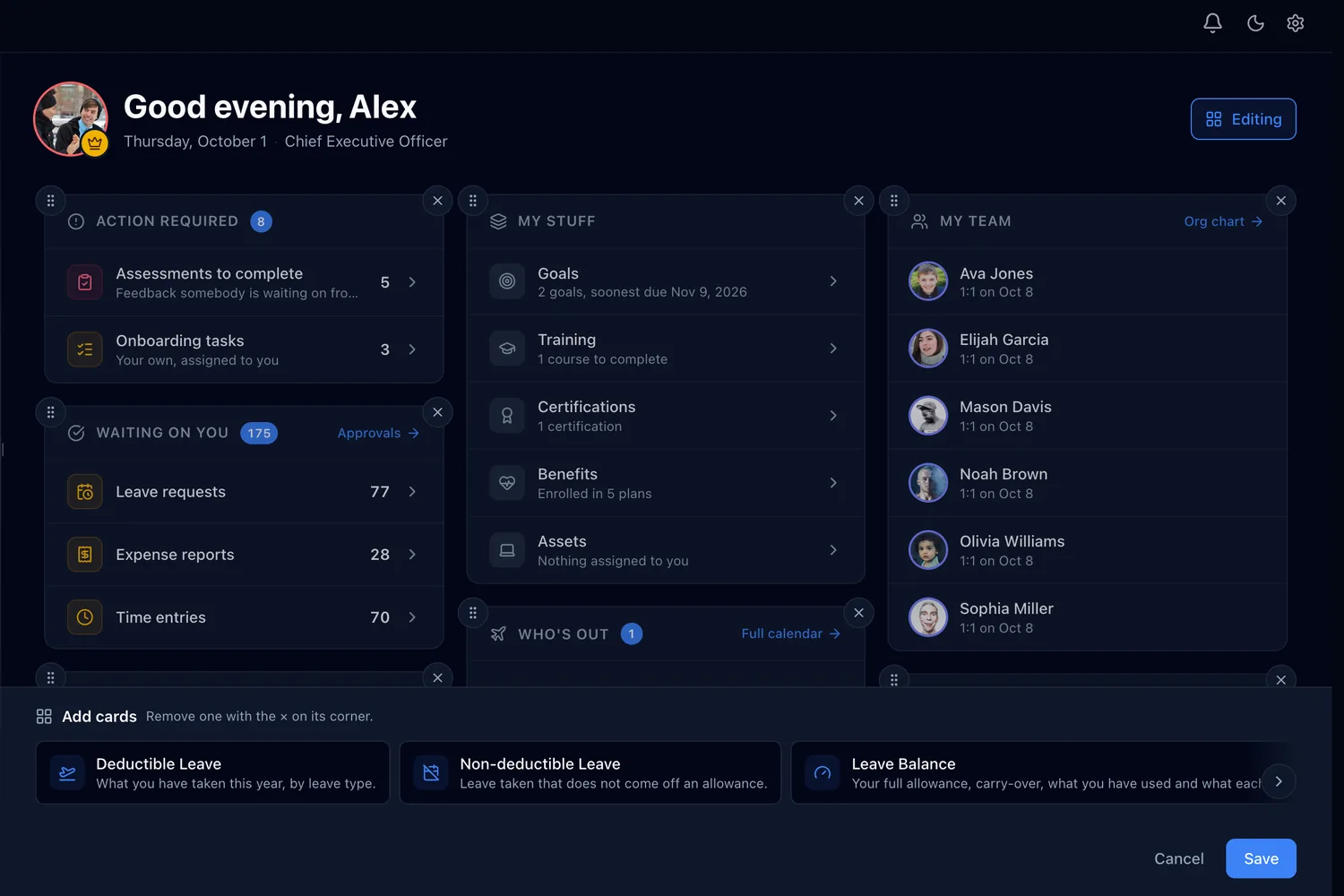Add the Non-deductible Leave card
1344x896 pixels.
pyautogui.click(x=590, y=772)
